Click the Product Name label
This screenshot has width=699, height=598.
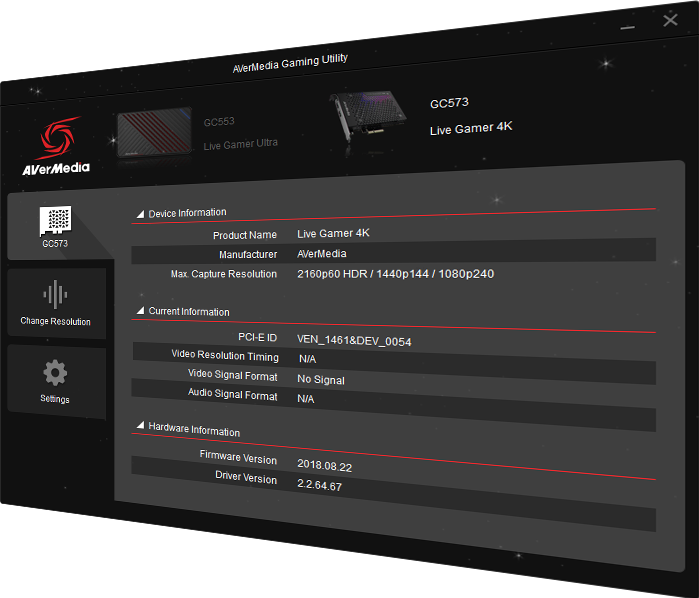(245, 235)
